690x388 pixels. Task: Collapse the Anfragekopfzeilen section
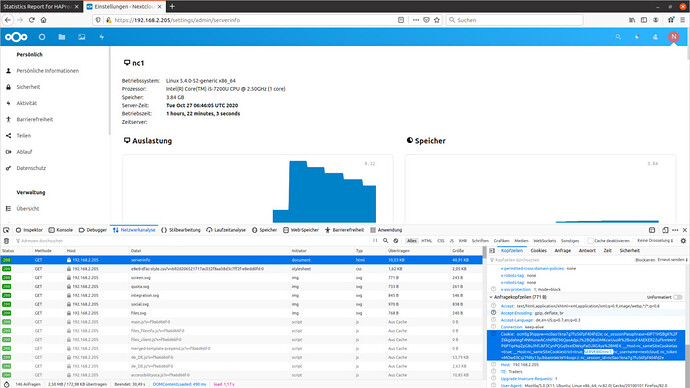[491, 297]
